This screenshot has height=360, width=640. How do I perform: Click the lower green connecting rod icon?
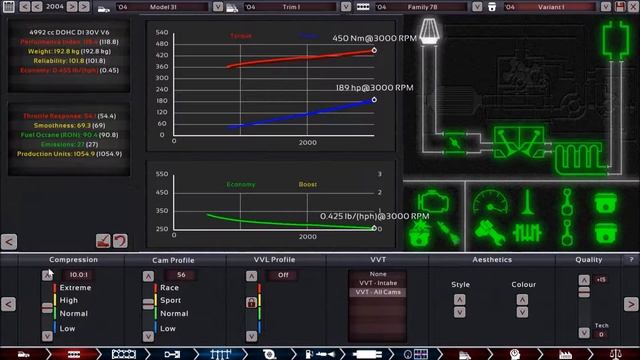567,233
